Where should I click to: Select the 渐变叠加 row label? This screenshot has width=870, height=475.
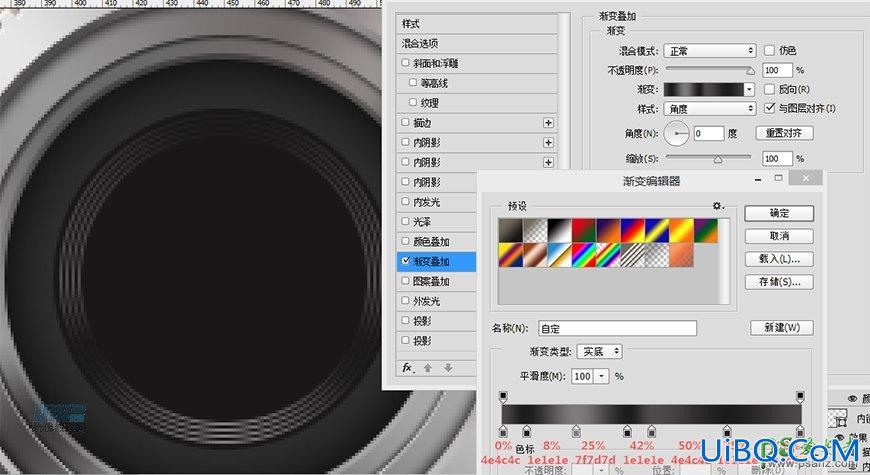431,261
